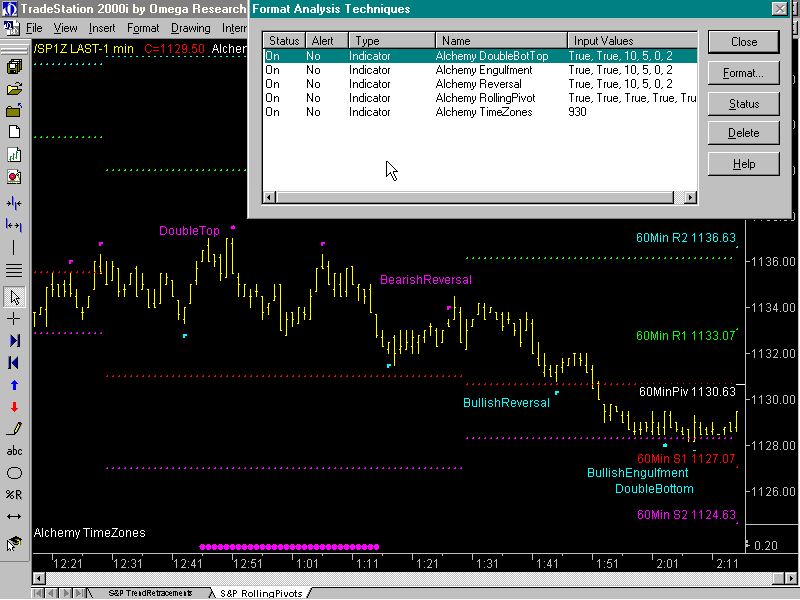Screen dimensions: 800x600
Task: Click the Status button
Action: point(744,104)
